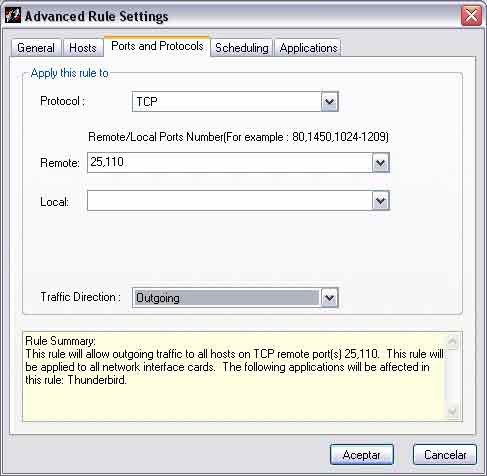Click inside the empty Local ports field
Image resolution: width=487 pixels, height=476 pixels.
[x=230, y=201]
